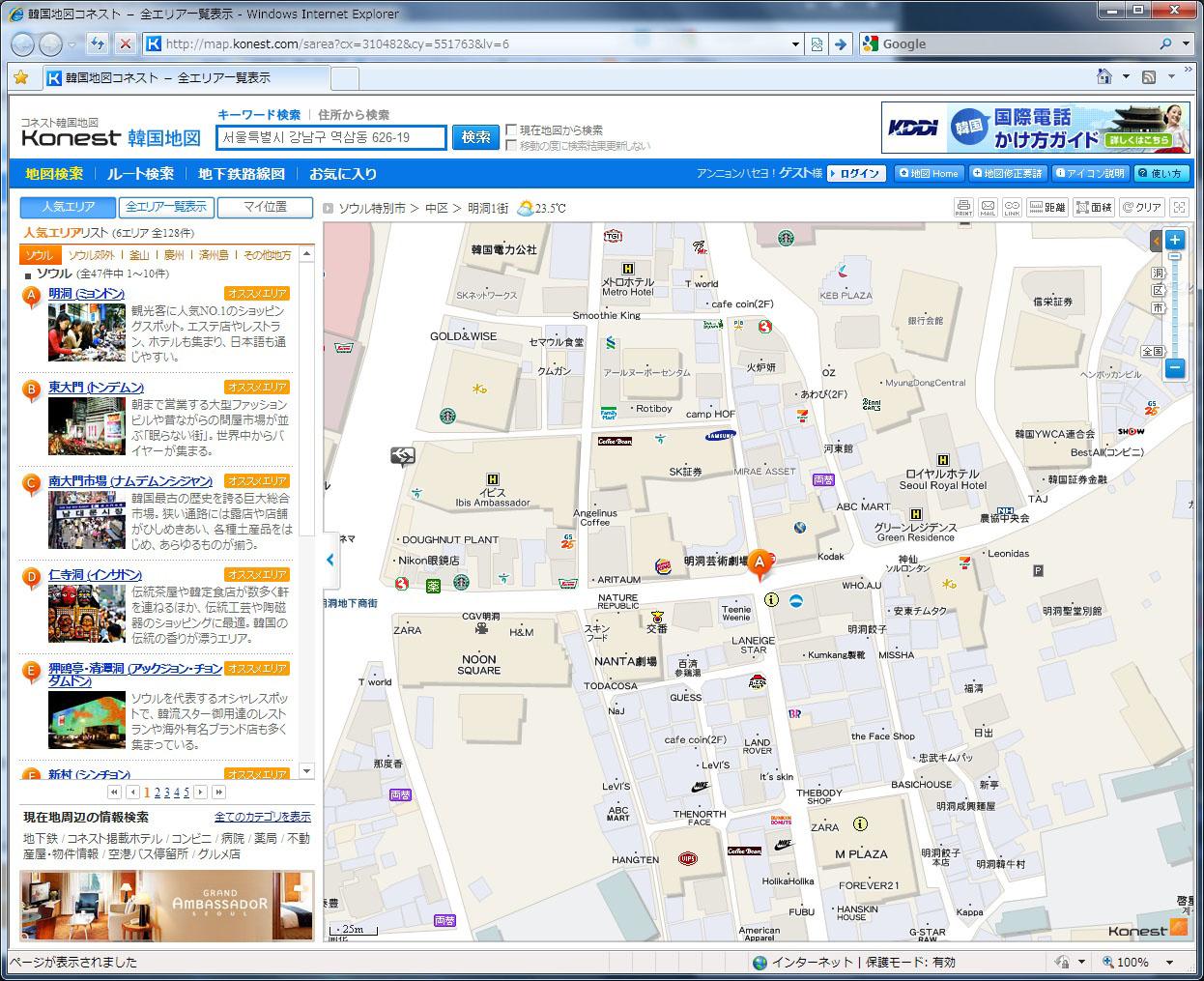The image size is (1204, 981).
Task: Select the 面積 area measure tool
Action: (1094, 208)
